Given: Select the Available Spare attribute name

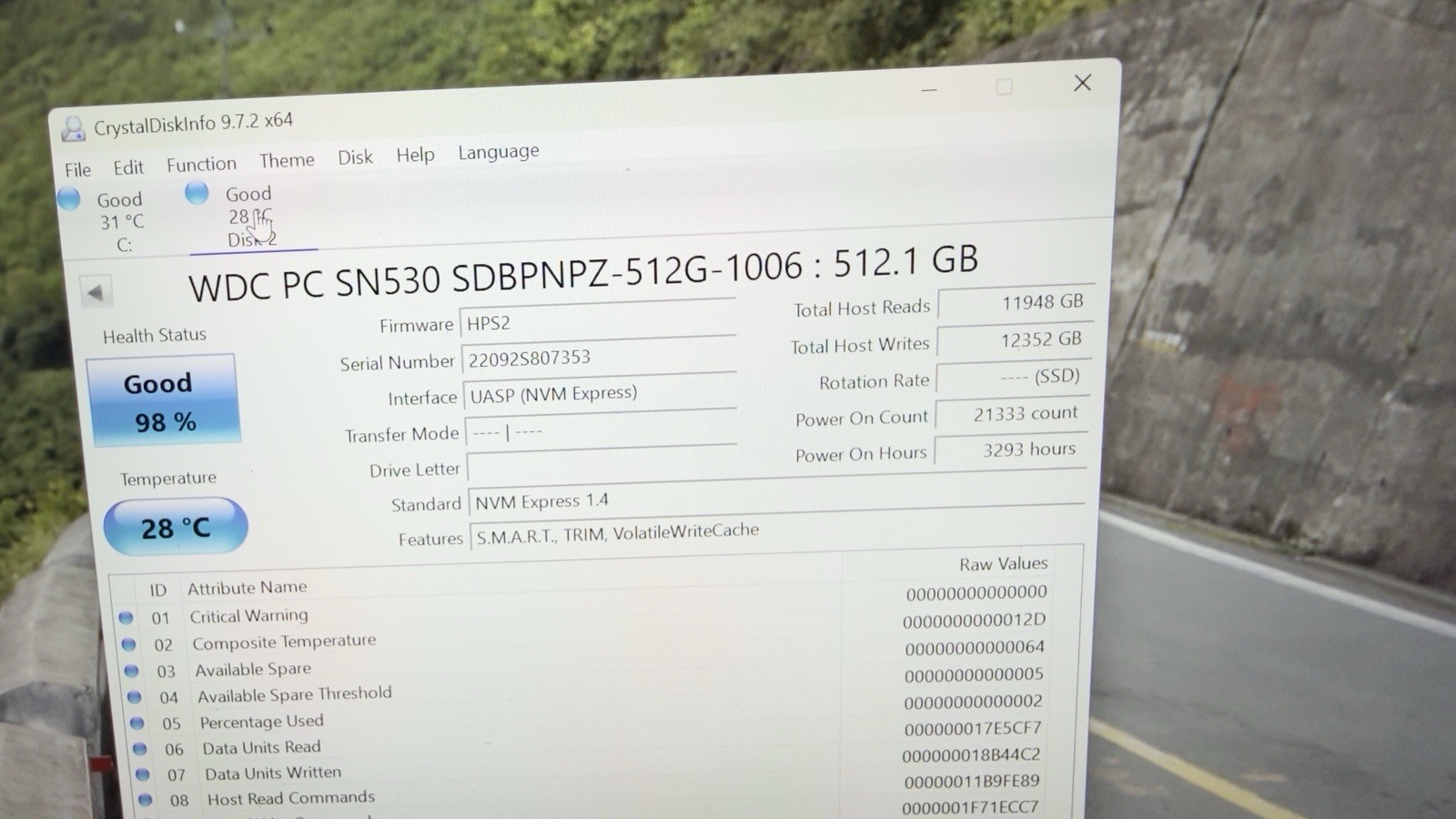Looking at the screenshot, I should (253, 669).
